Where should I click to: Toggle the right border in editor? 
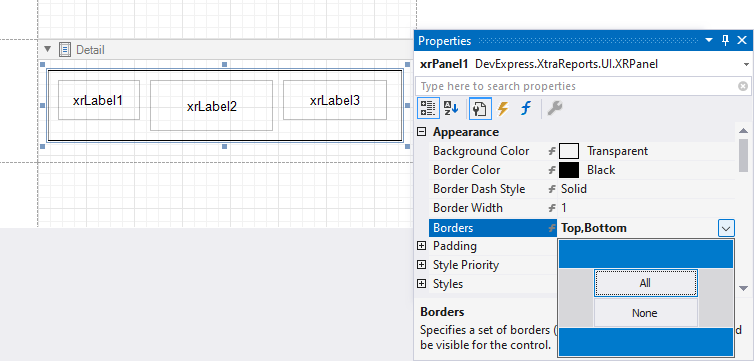point(716,298)
